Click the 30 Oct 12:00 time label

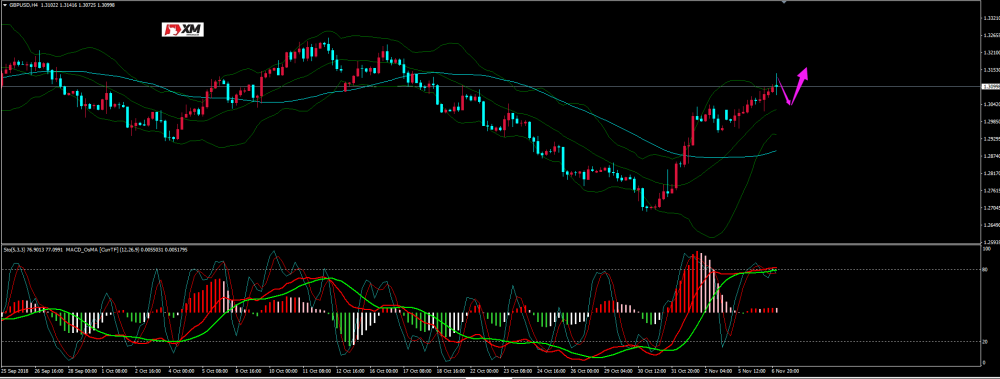pos(652,371)
